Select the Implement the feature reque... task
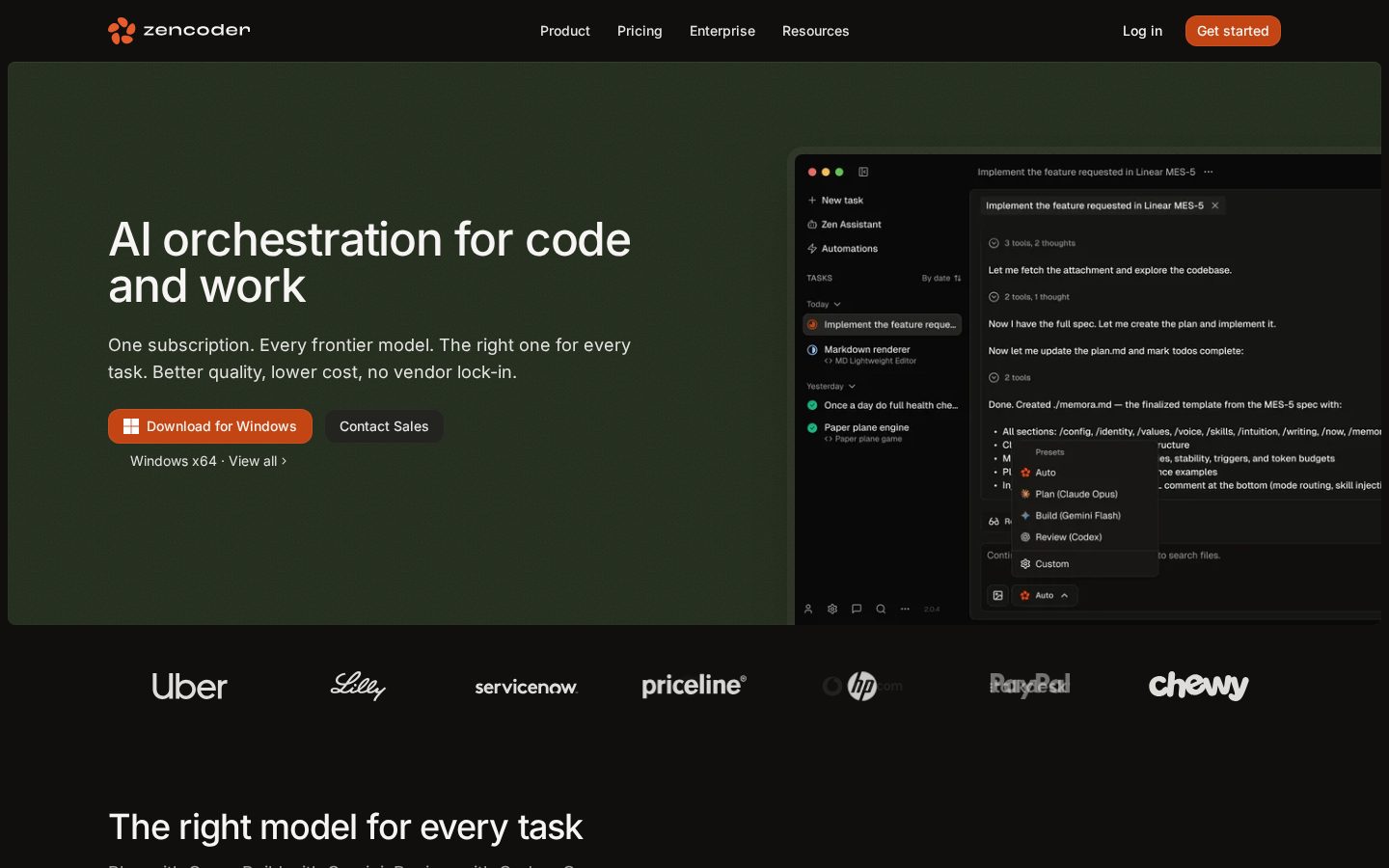1389x868 pixels. (883, 325)
